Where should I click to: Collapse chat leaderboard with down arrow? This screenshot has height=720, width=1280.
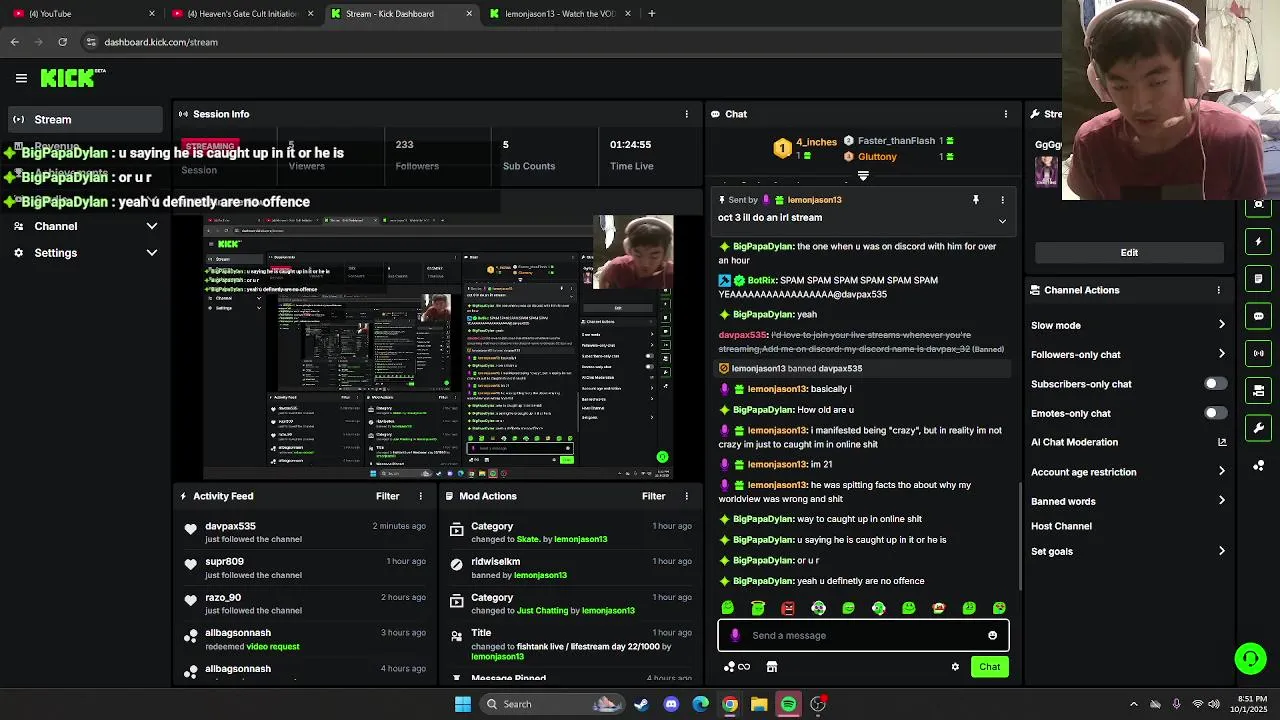863,176
